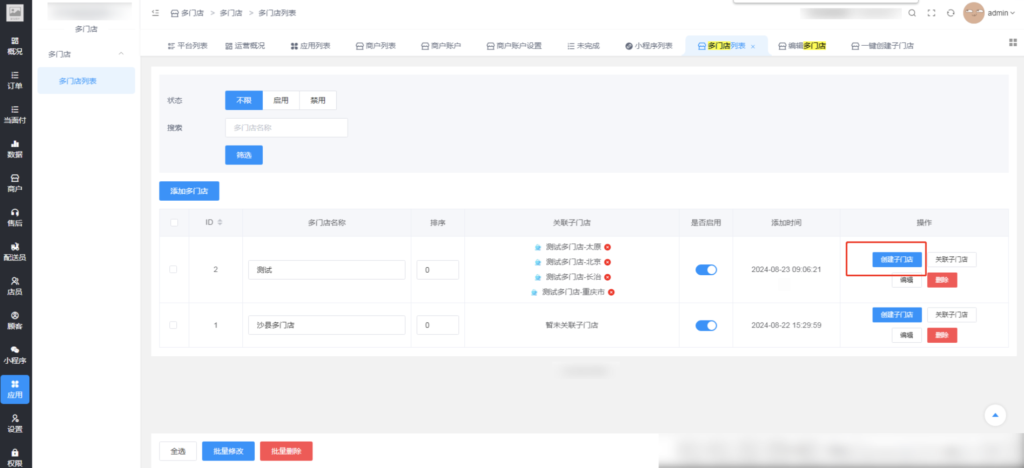Click 全选 button at the bottom
The image size is (1024, 468).
coord(178,451)
